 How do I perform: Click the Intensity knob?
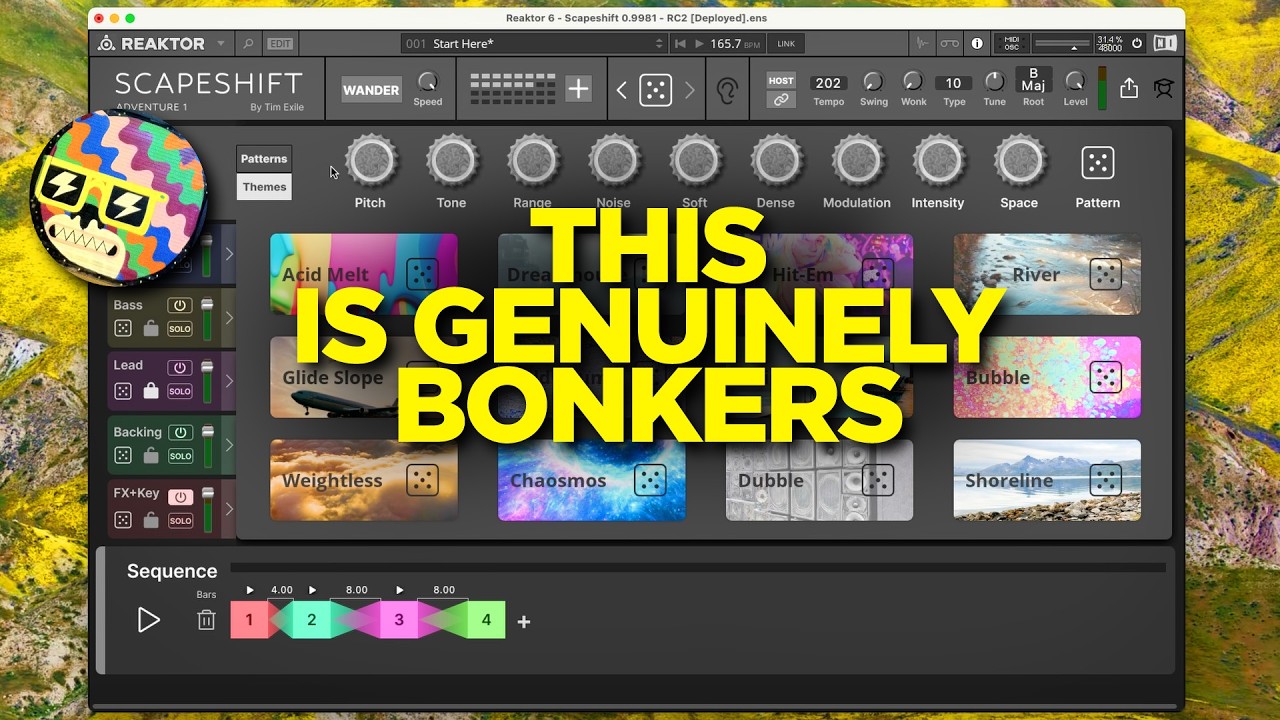tap(938, 160)
